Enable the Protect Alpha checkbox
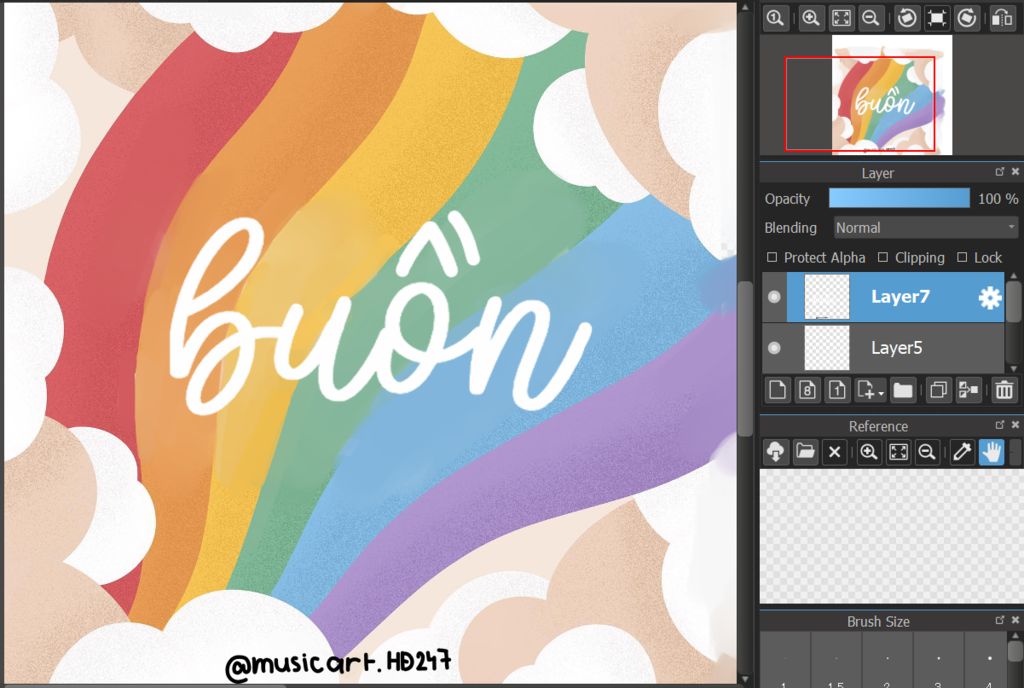This screenshot has height=688, width=1024. pos(772,257)
